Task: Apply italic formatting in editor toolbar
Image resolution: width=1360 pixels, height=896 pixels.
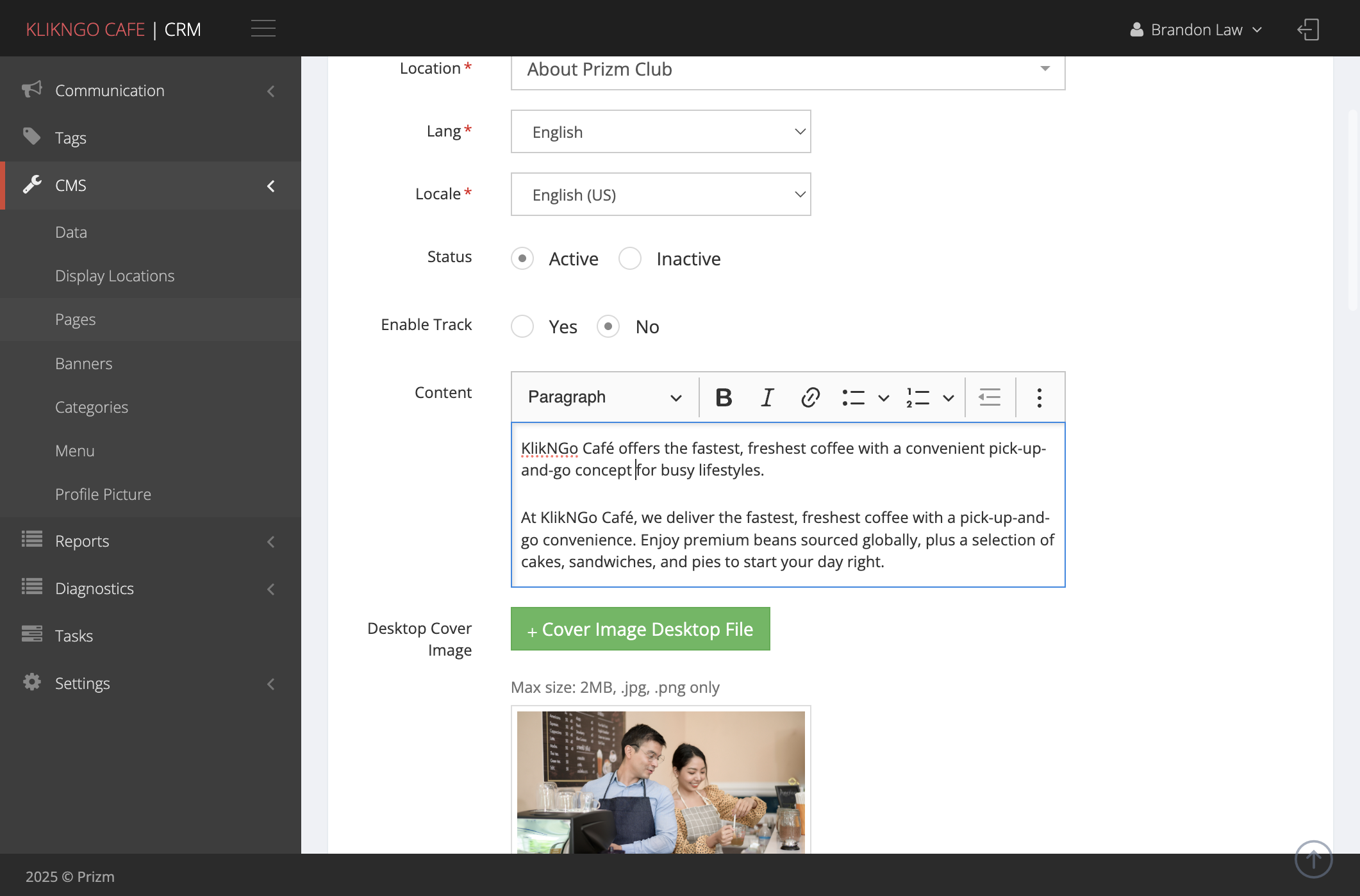Action: 767,397
